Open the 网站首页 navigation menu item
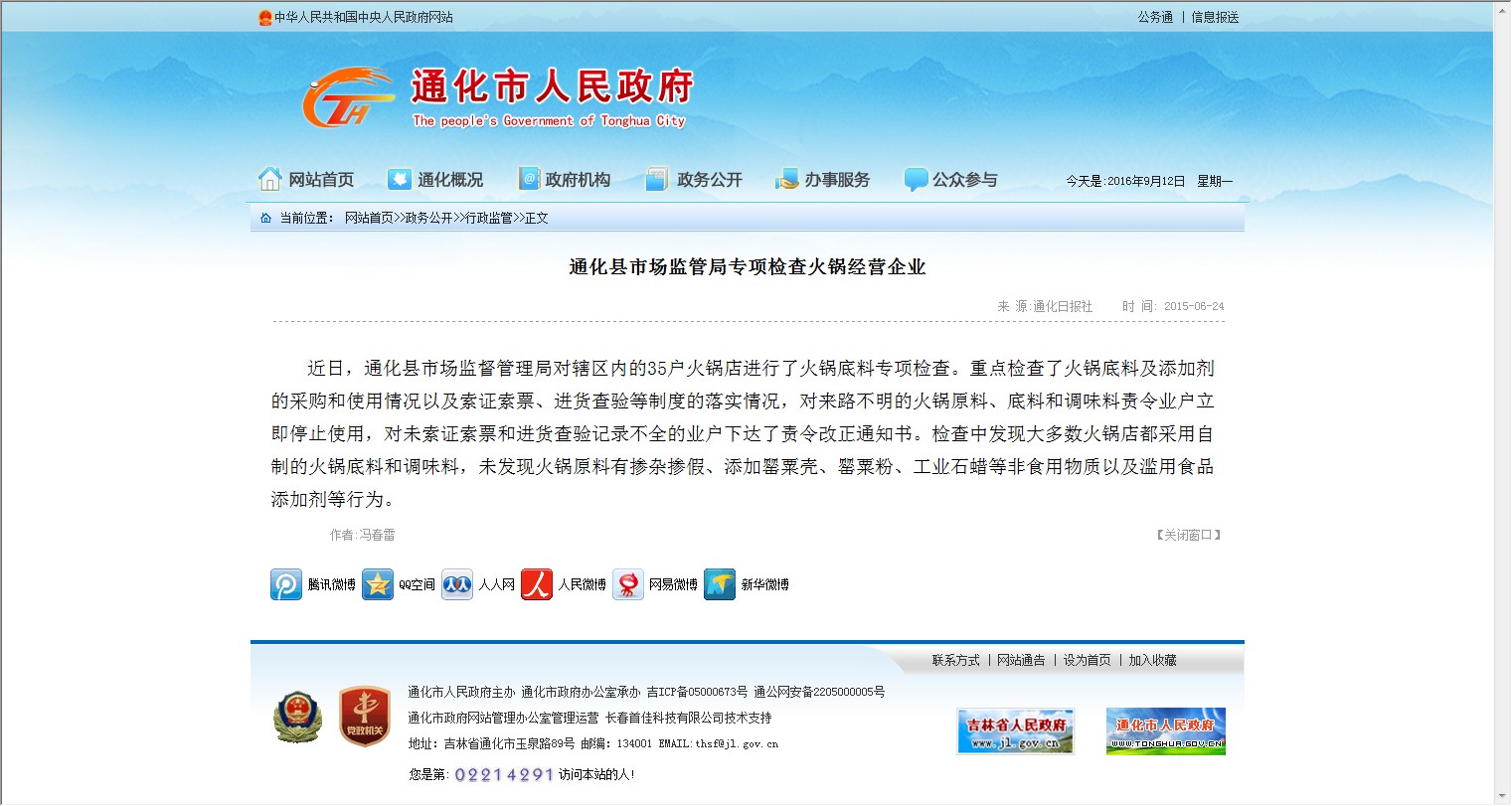 307,180
